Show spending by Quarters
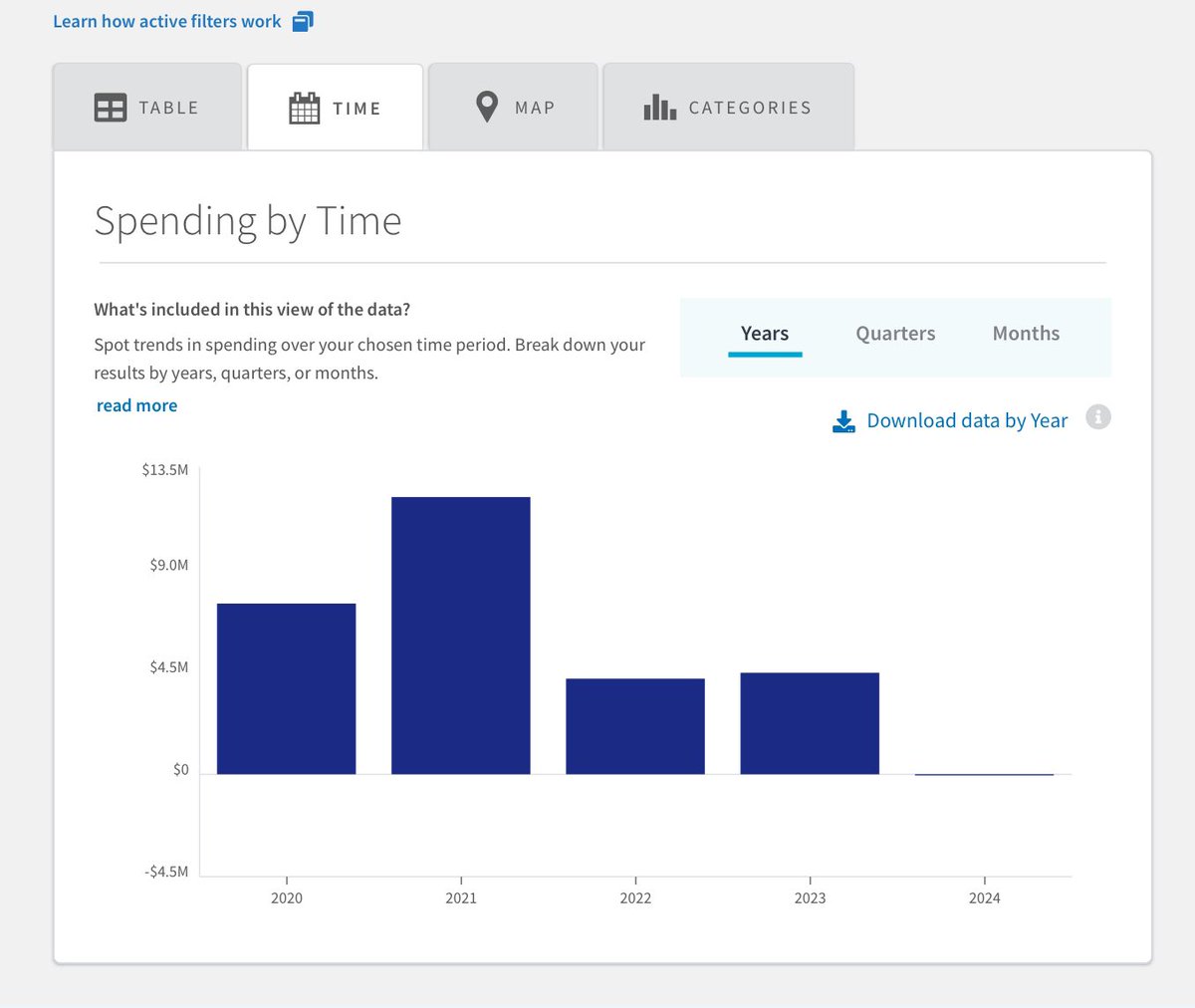The height and width of the screenshot is (1008, 1195). (895, 334)
